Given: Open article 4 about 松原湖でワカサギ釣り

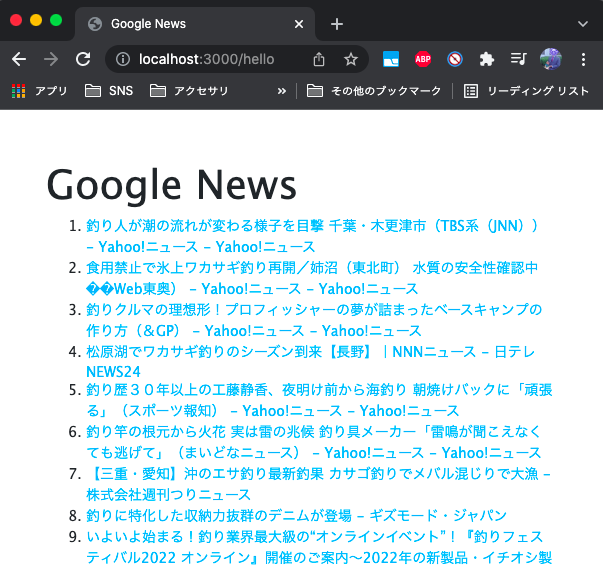Looking at the screenshot, I should point(310,362).
